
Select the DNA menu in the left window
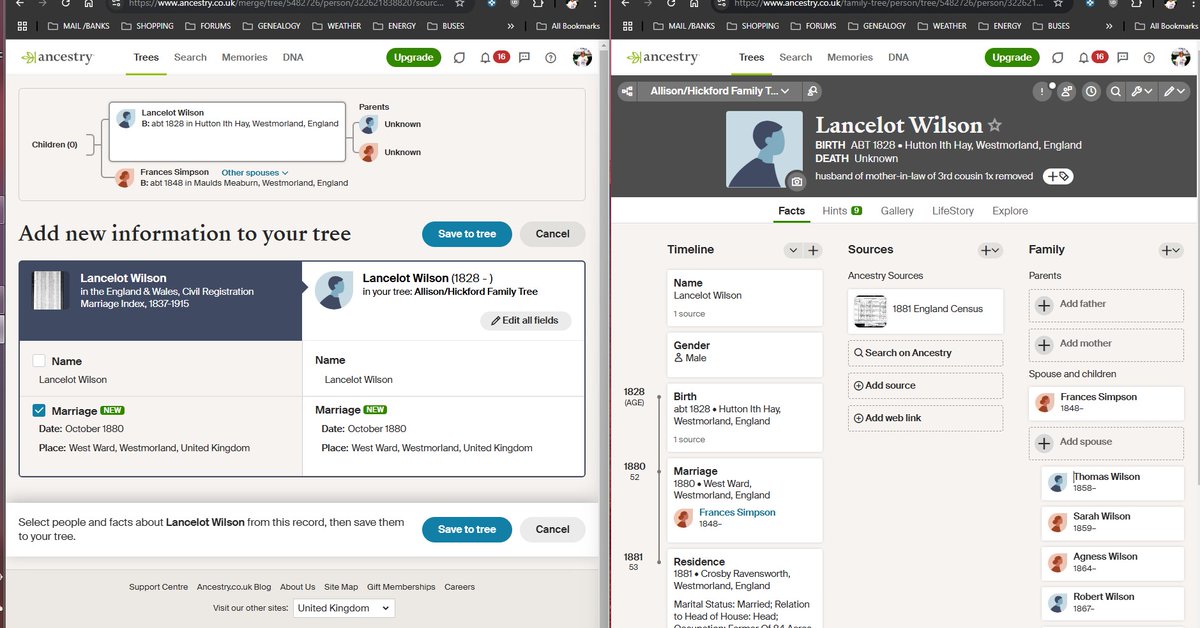point(293,58)
